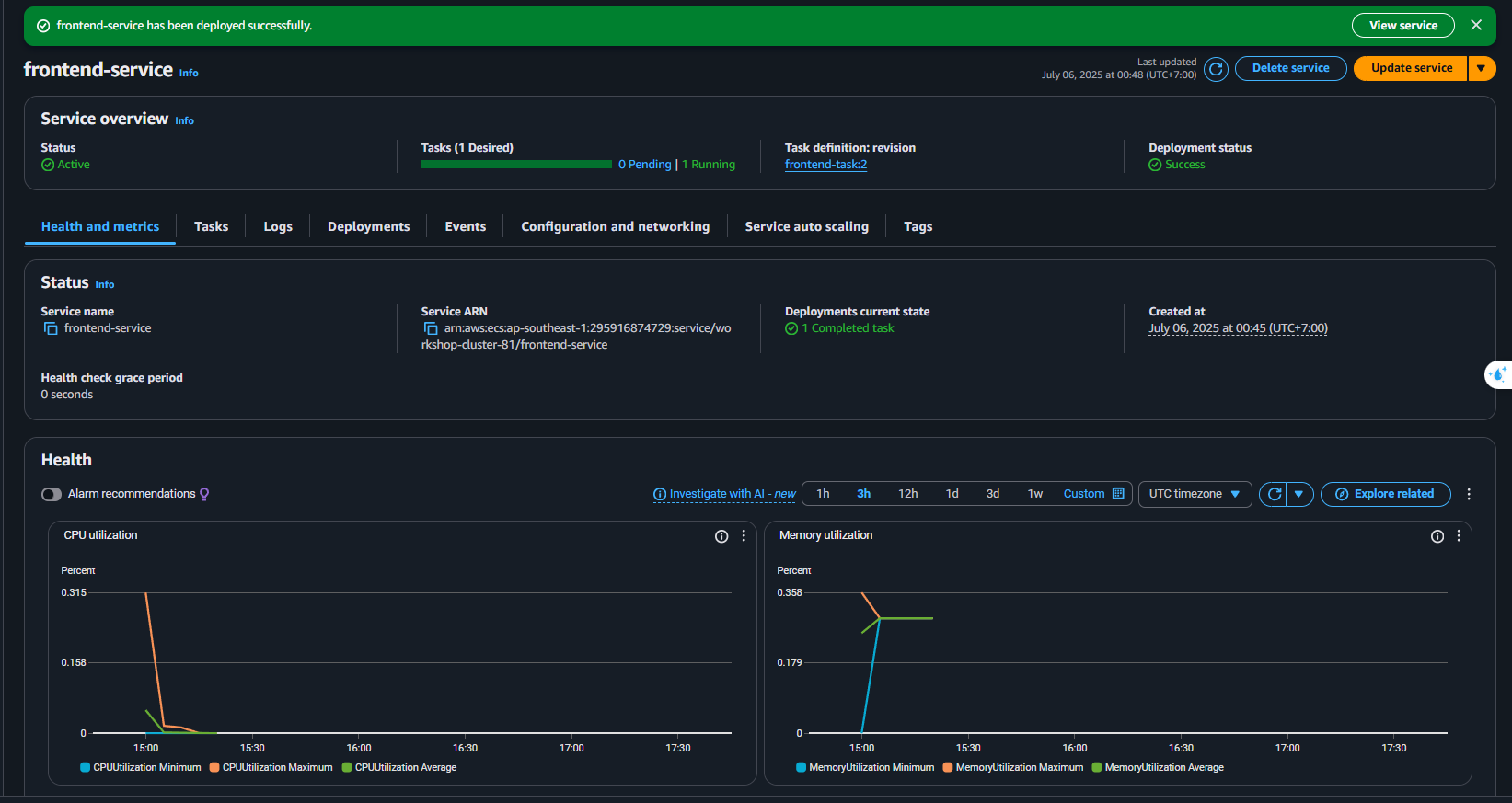Select the 1h time range

pos(823,494)
